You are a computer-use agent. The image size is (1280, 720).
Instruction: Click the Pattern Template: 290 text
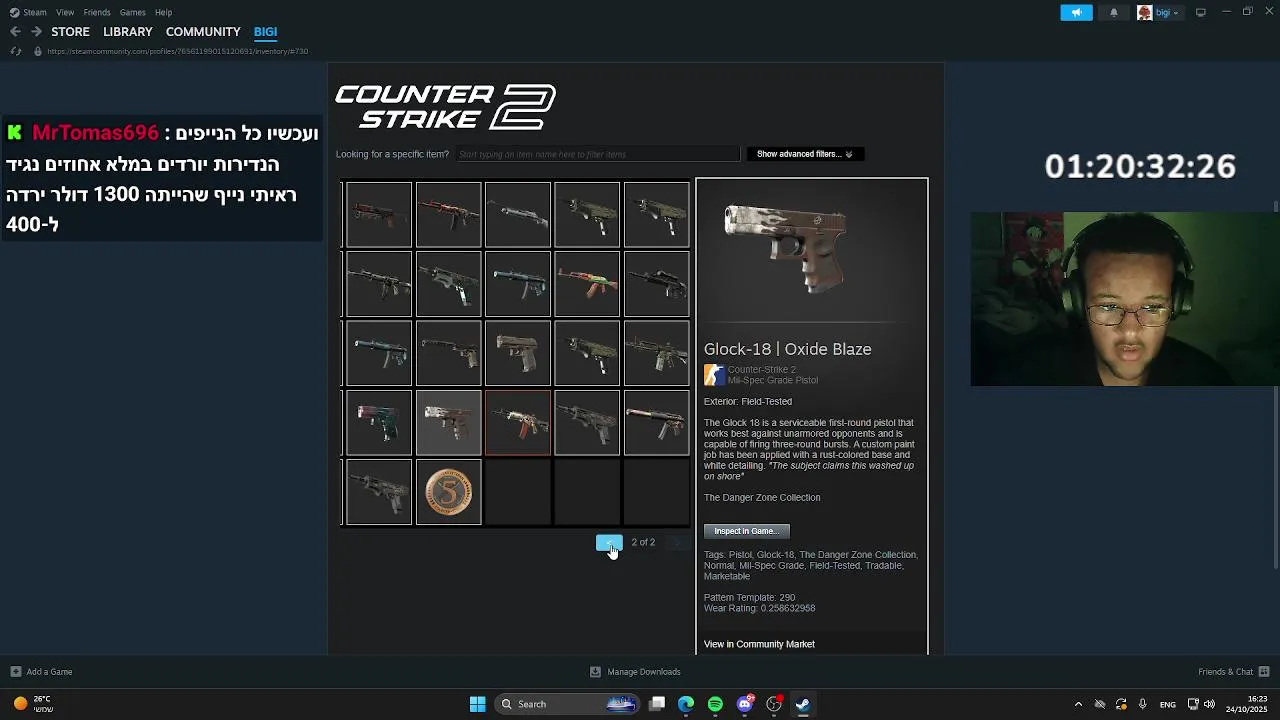[x=749, y=598]
